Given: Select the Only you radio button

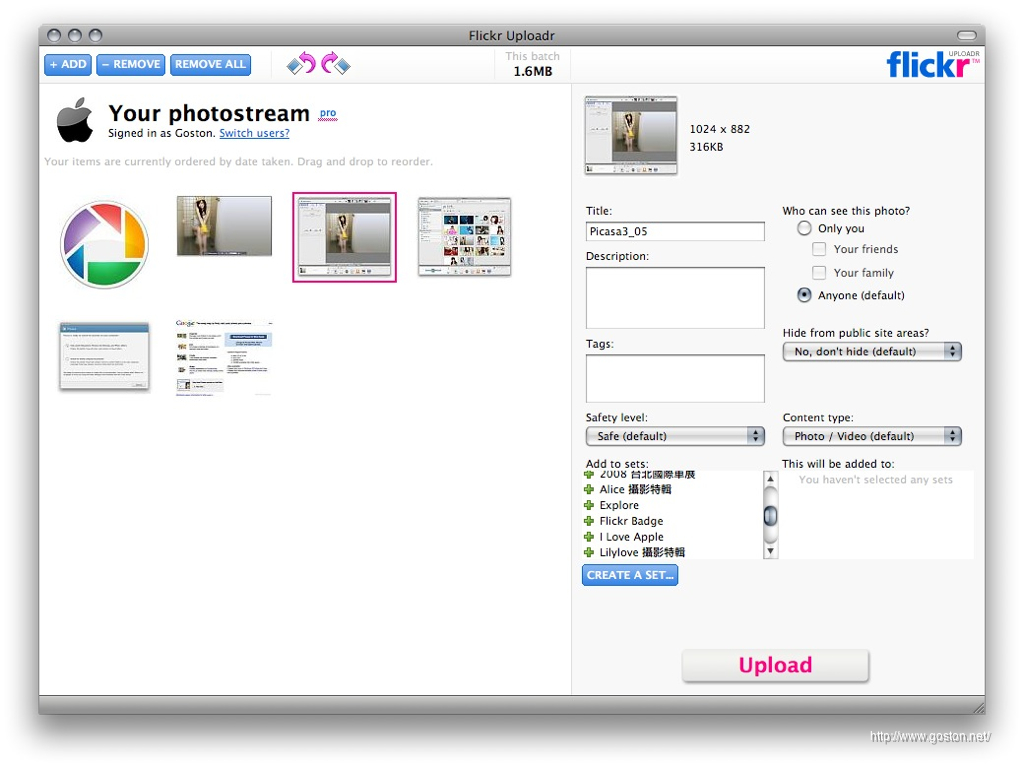Looking at the screenshot, I should [804, 228].
